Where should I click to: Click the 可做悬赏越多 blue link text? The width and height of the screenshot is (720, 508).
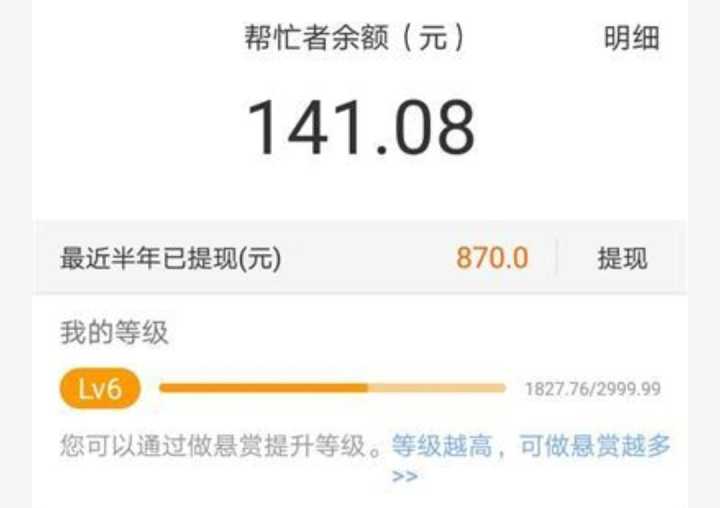click(595, 446)
